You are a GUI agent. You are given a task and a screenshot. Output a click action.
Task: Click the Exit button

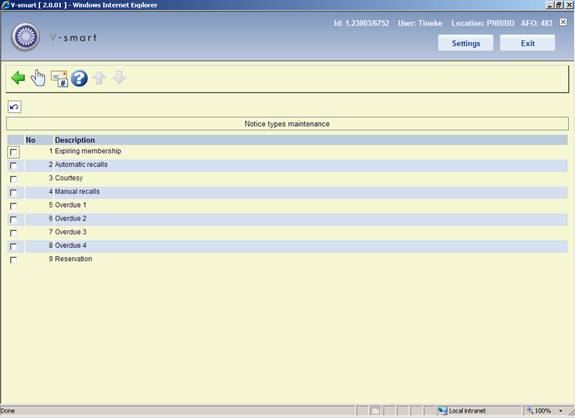528,43
